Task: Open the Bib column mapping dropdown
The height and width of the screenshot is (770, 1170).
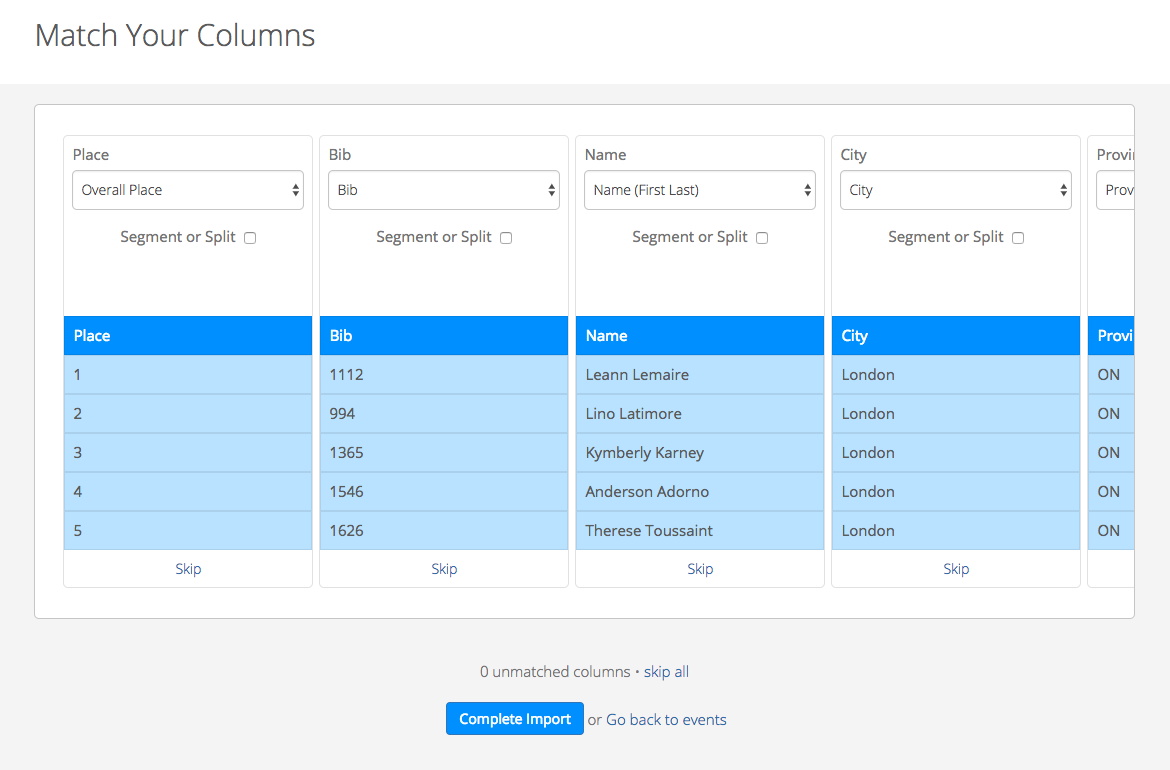Action: click(444, 190)
